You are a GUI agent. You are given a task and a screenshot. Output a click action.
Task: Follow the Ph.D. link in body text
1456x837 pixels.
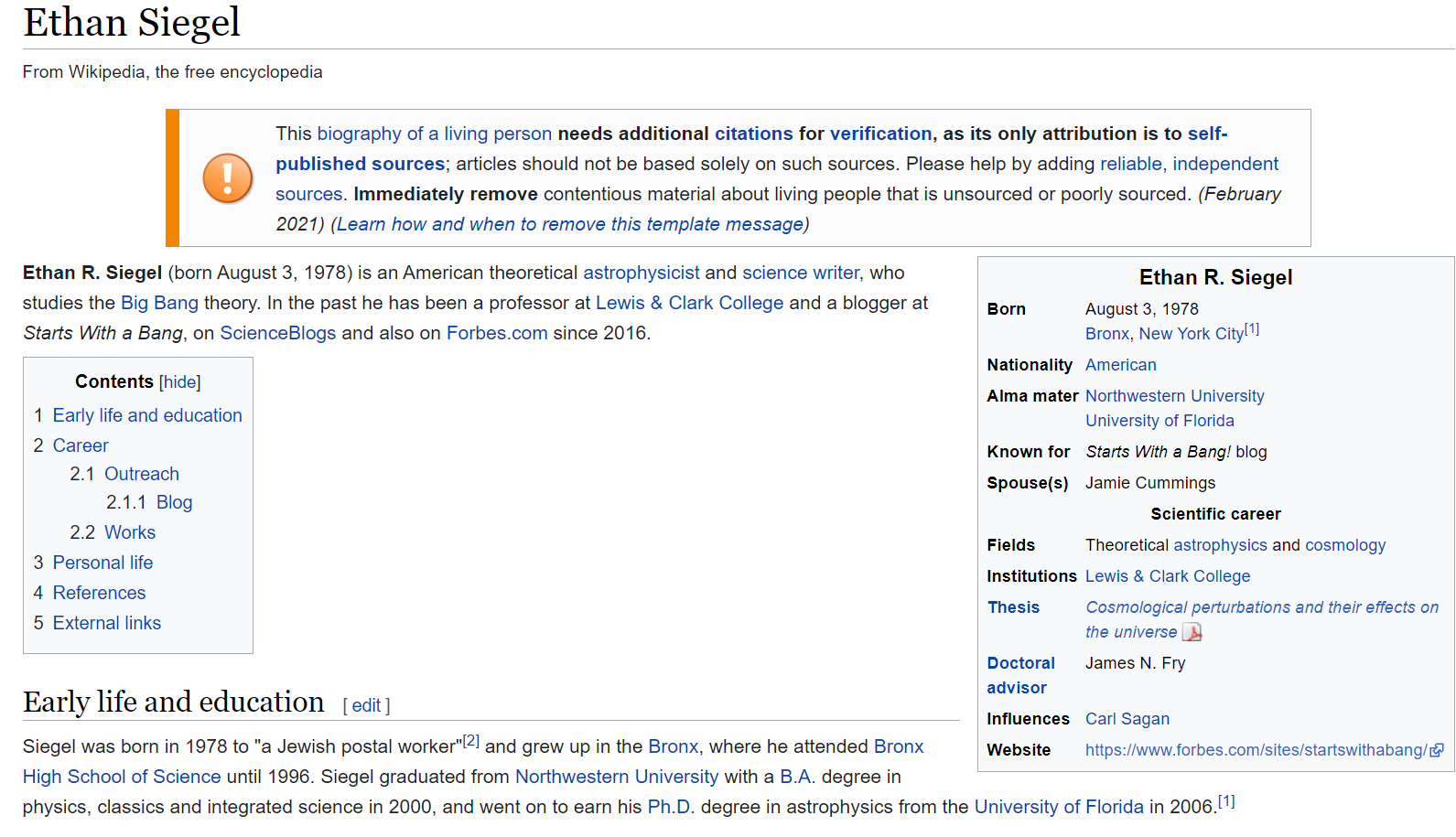point(672,807)
